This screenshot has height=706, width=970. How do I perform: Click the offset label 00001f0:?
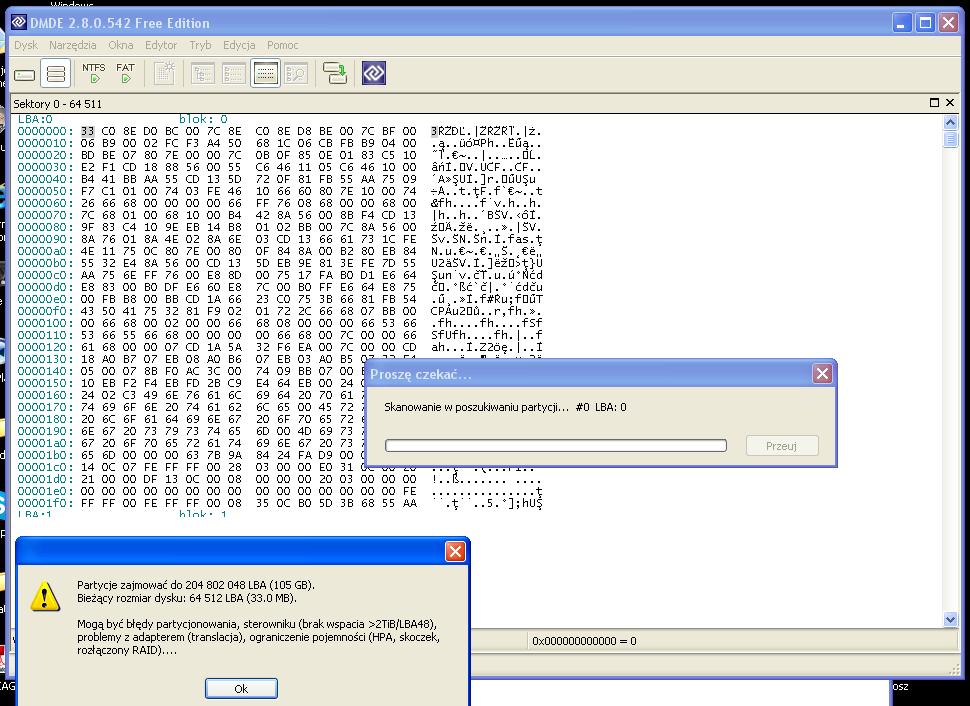point(45,503)
